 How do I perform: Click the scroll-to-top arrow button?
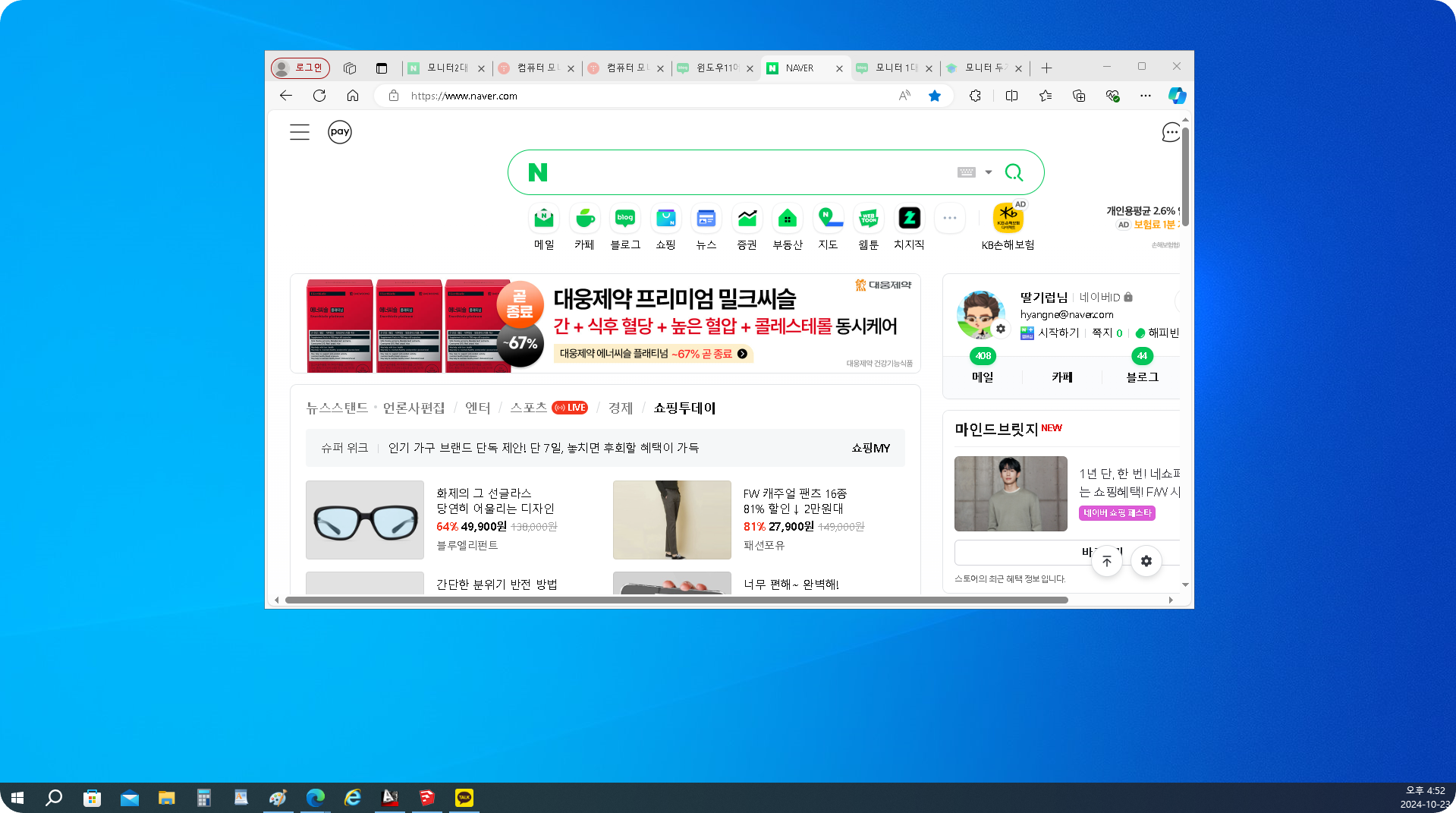(1107, 561)
